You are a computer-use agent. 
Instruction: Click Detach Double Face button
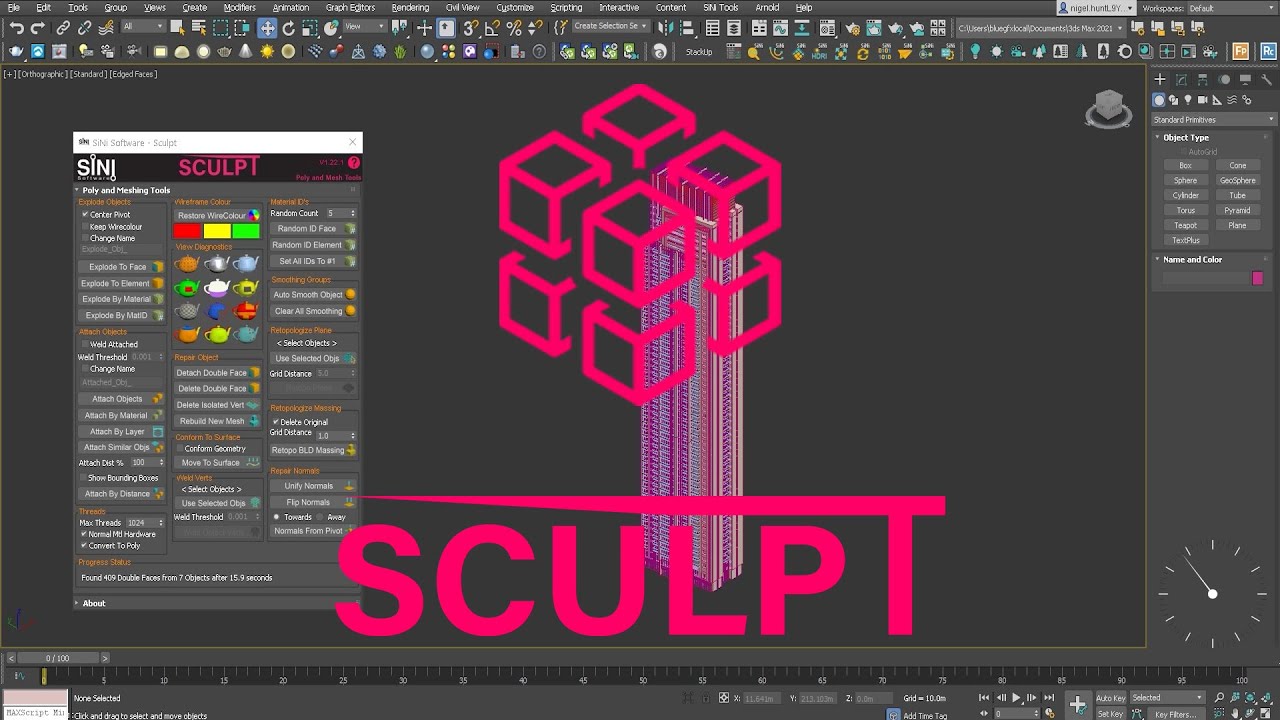(x=217, y=373)
